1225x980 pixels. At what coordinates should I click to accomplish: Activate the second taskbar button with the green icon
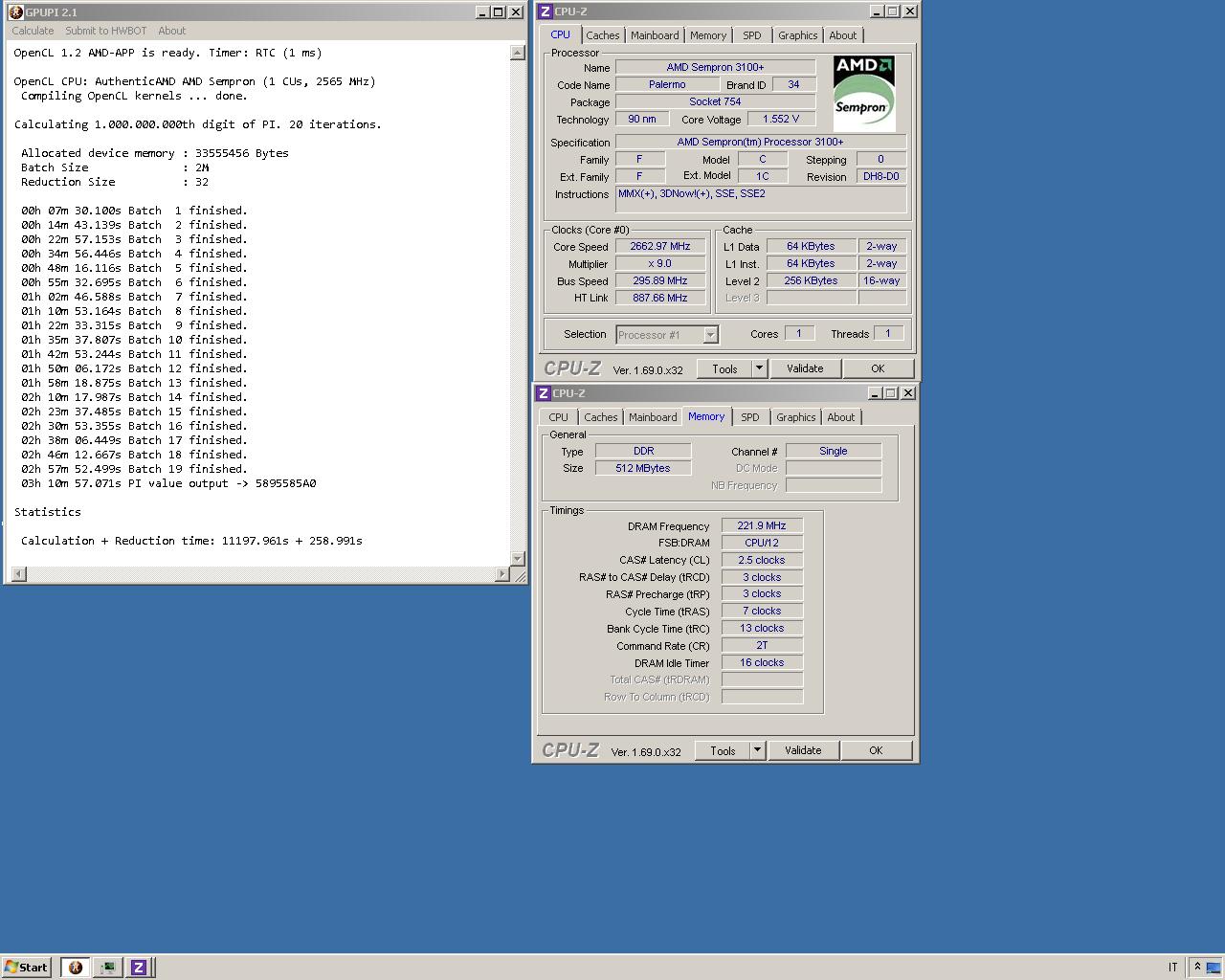click(x=107, y=968)
